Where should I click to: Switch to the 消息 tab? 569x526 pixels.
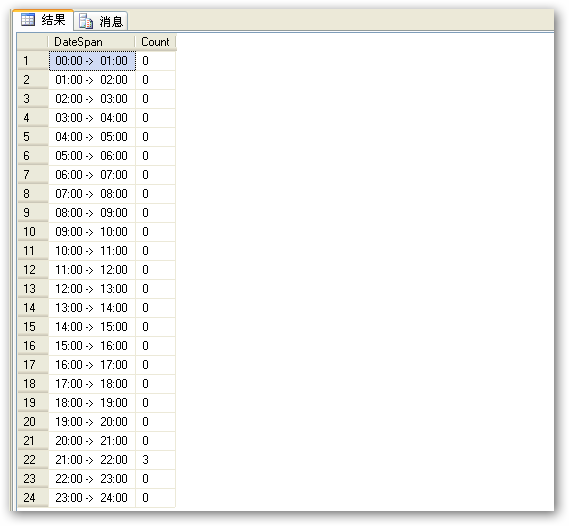pos(101,21)
